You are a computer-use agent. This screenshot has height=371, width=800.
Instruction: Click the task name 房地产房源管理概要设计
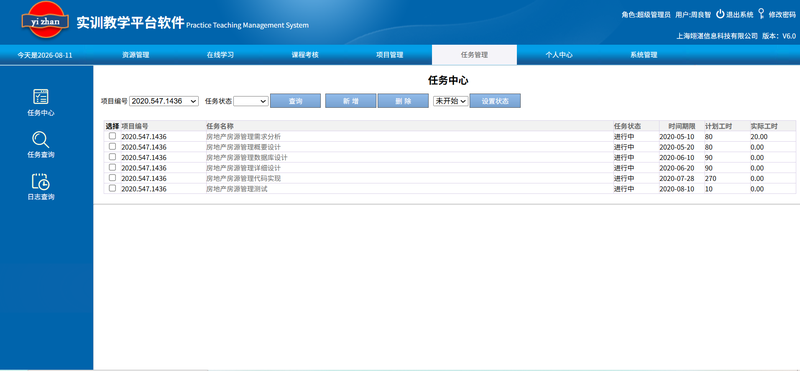(243, 147)
